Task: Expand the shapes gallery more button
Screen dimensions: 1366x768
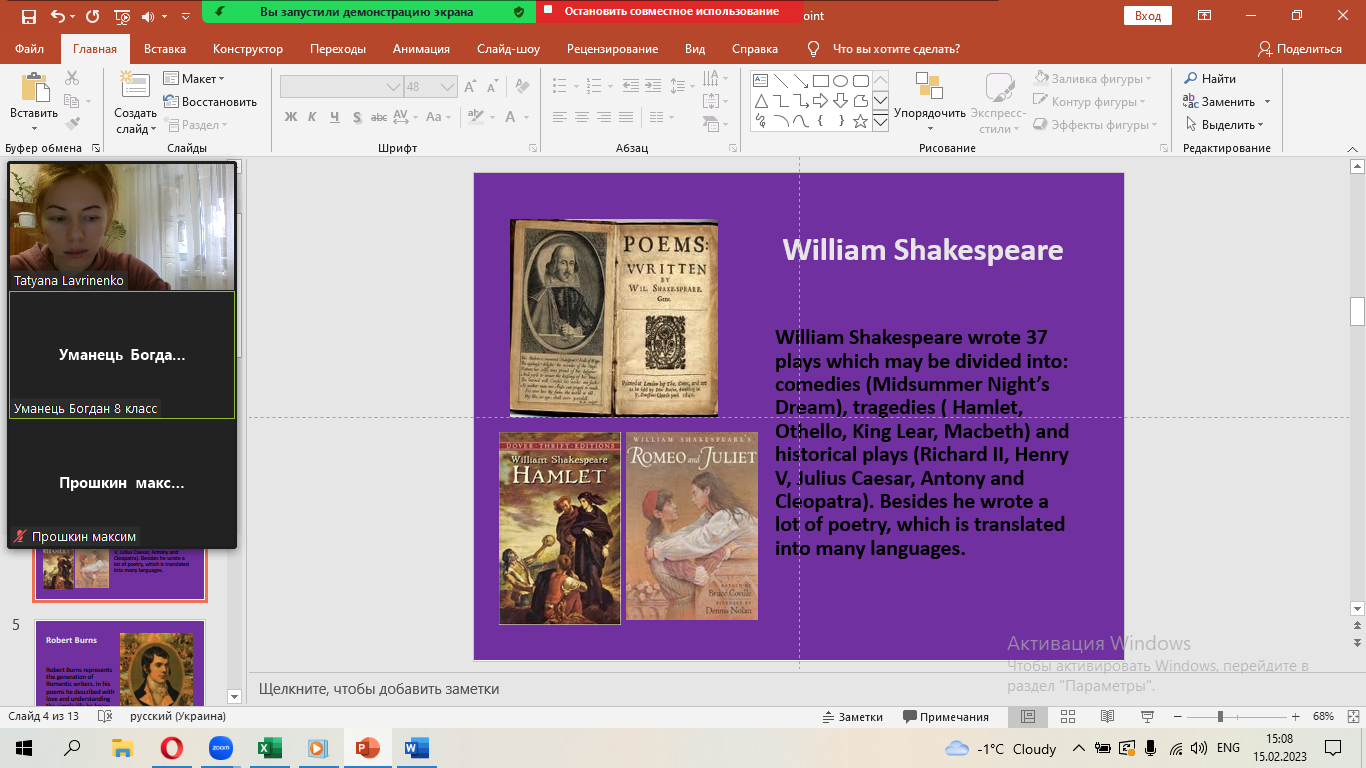Action: click(880, 122)
